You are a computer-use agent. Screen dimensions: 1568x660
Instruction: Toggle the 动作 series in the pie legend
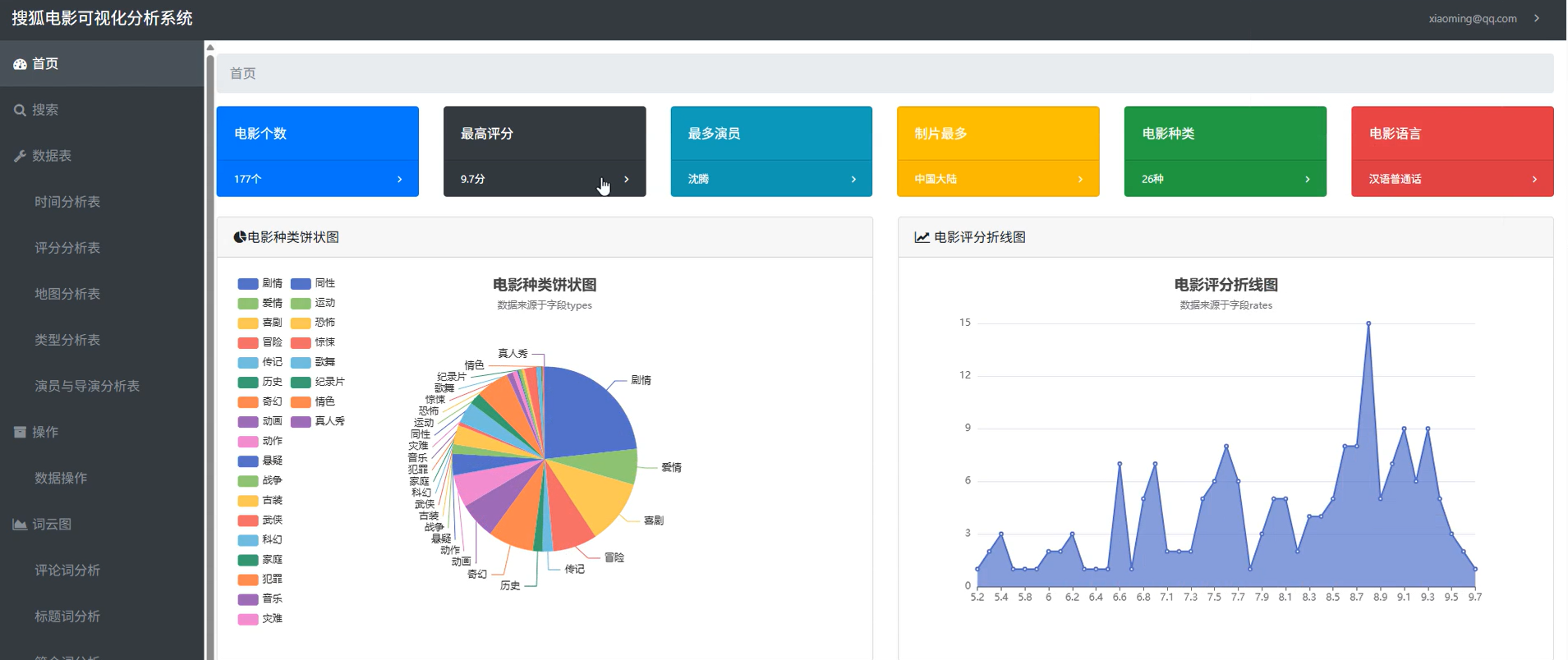tap(260, 441)
